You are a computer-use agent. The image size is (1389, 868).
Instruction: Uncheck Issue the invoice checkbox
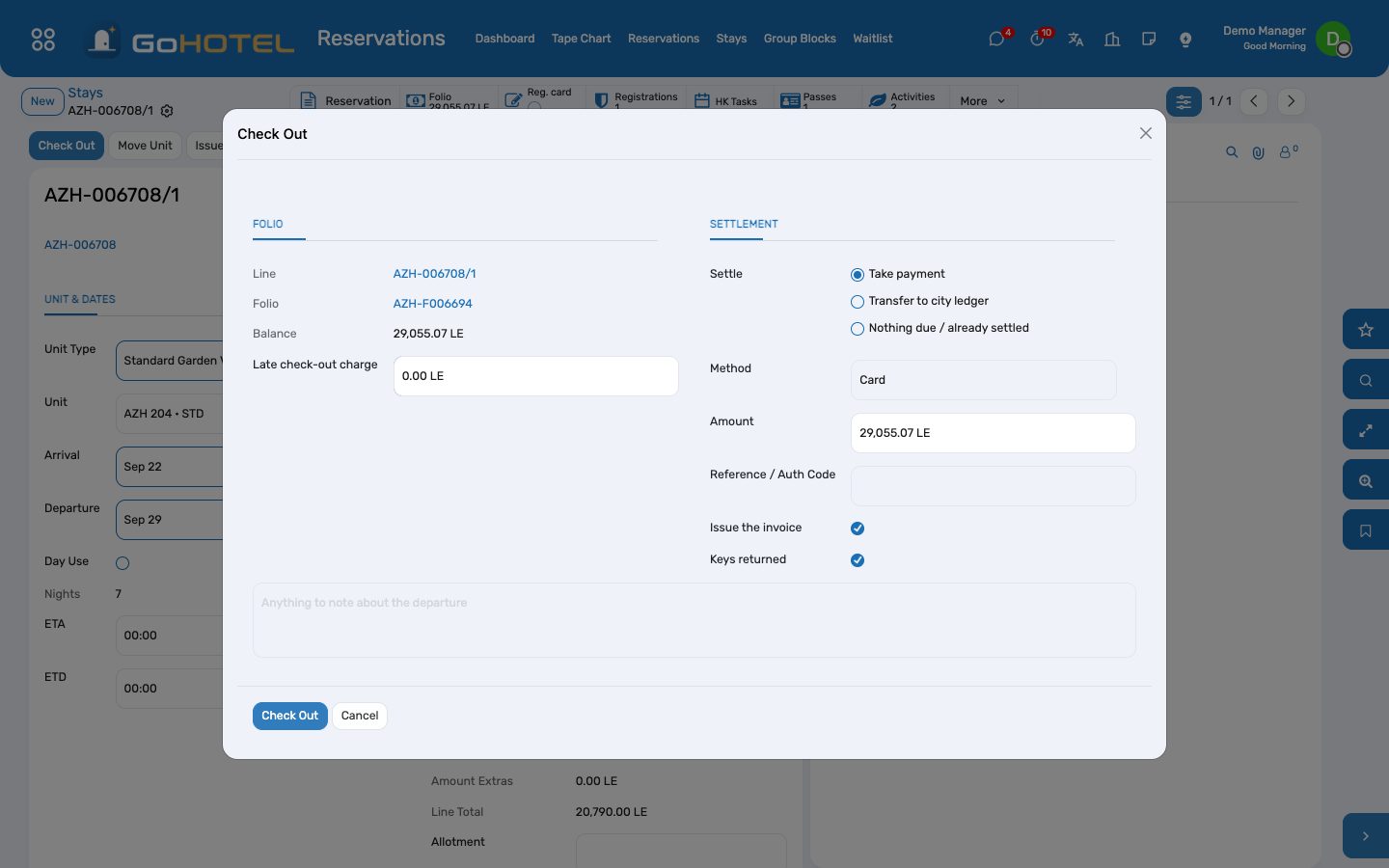pos(858,529)
